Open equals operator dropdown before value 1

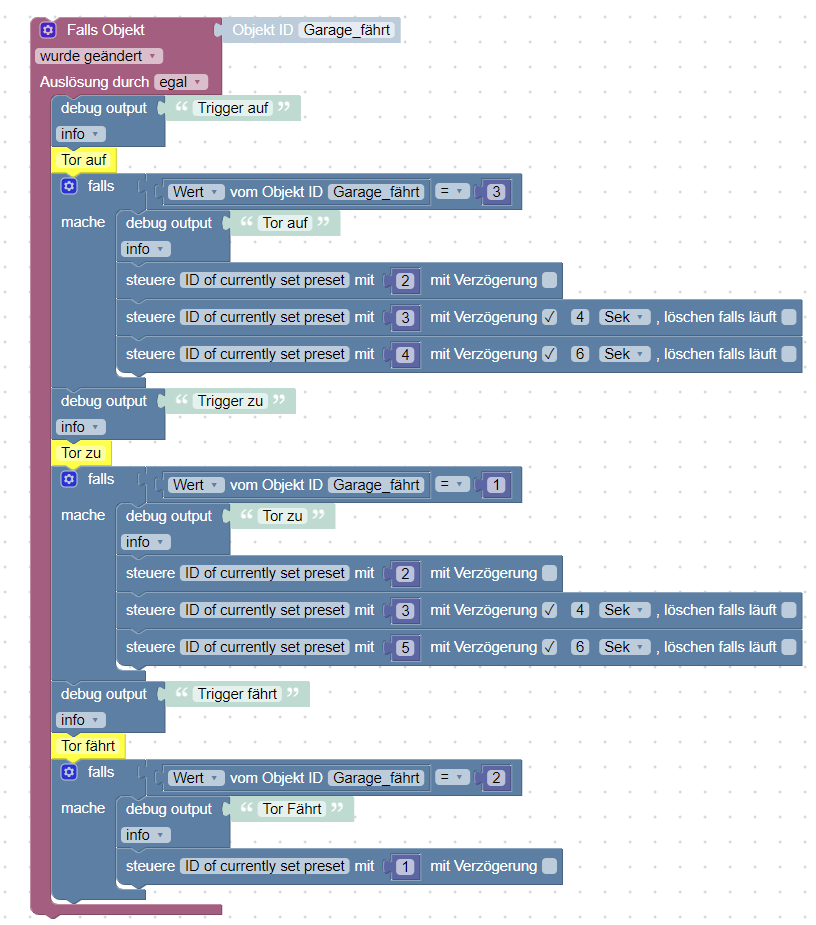pyautogui.click(x=453, y=484)
